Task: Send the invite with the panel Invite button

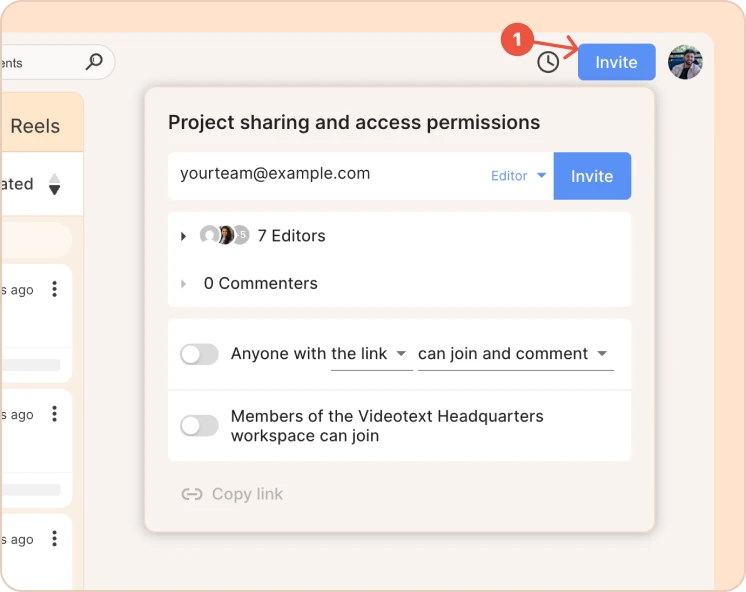Action: (592, 176)
